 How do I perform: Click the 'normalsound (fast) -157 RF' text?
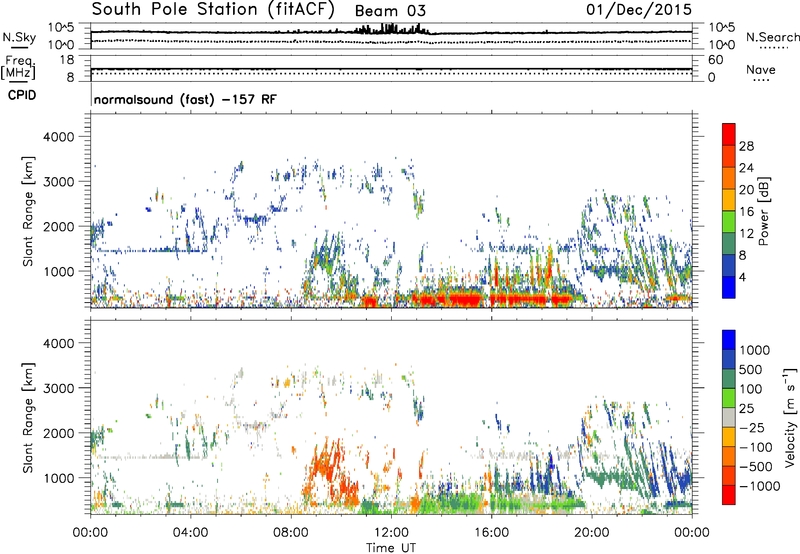[185, 99]
